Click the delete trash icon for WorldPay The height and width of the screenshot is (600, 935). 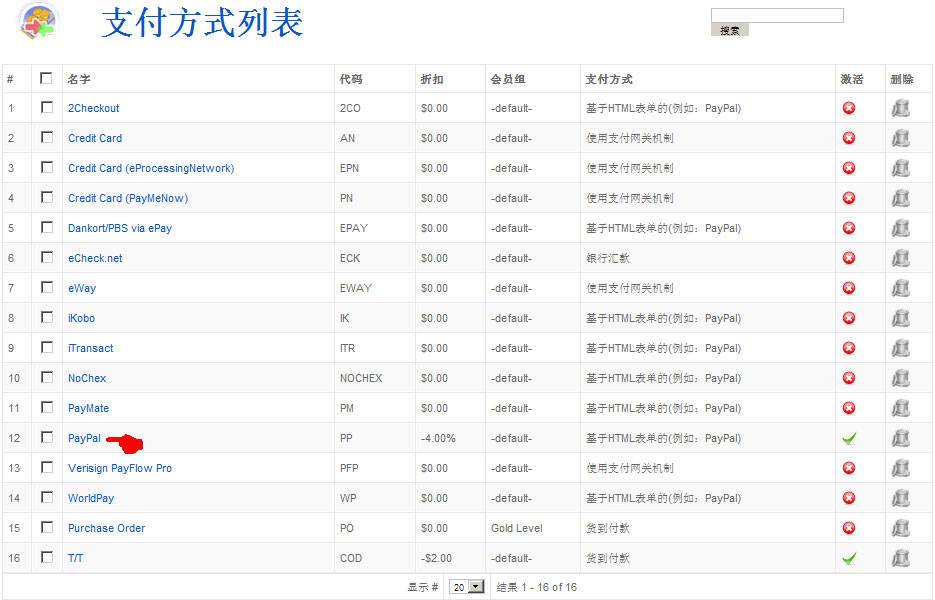901,498
